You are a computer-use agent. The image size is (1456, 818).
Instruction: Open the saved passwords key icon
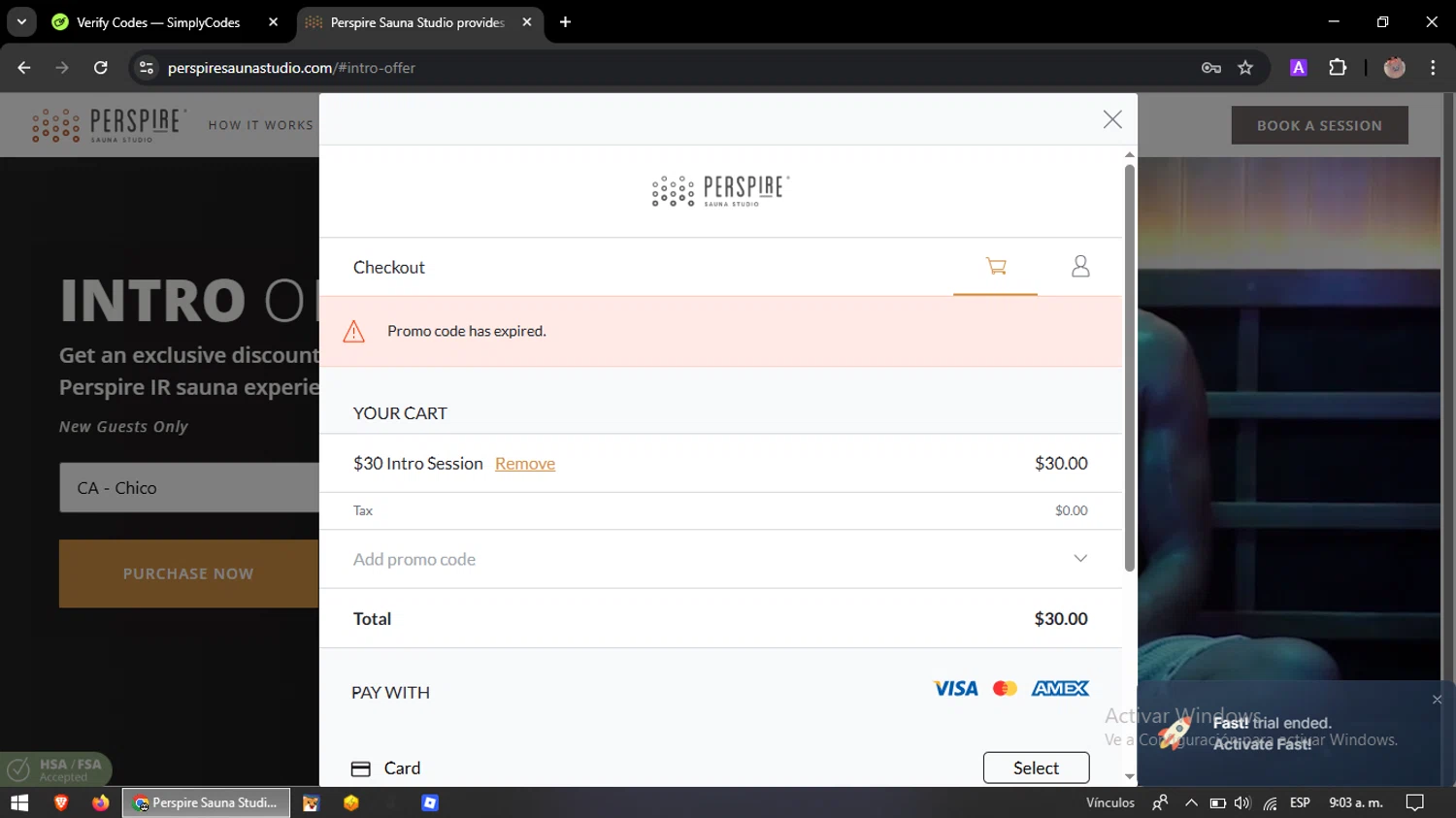click(x=1211, y=68)
